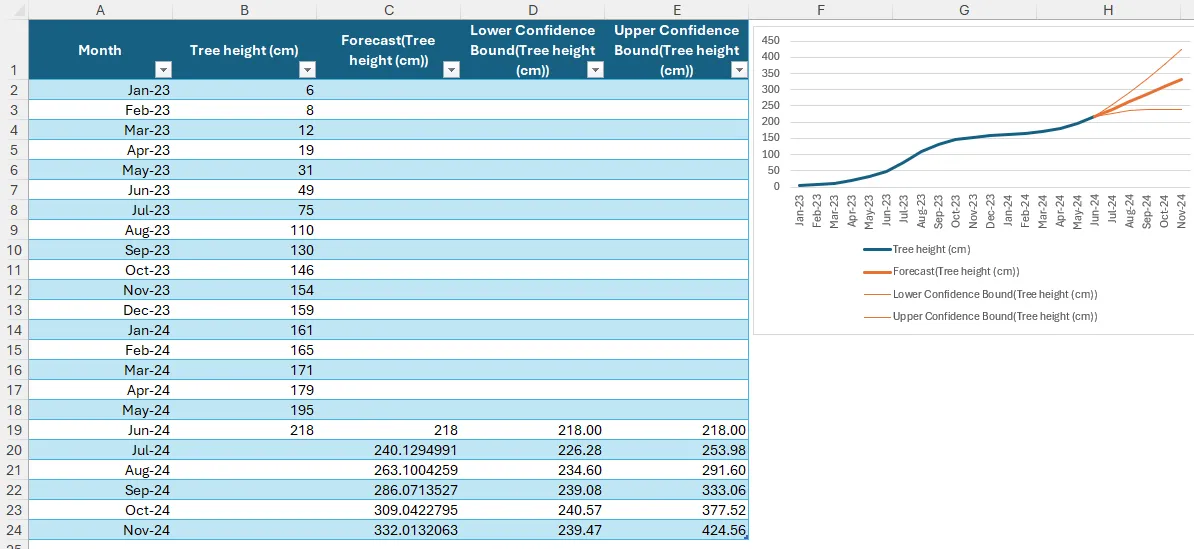This screenshot has width=1194, height=549.
Task: Open the Month column filter dropdown
Action: click(163, 70)
